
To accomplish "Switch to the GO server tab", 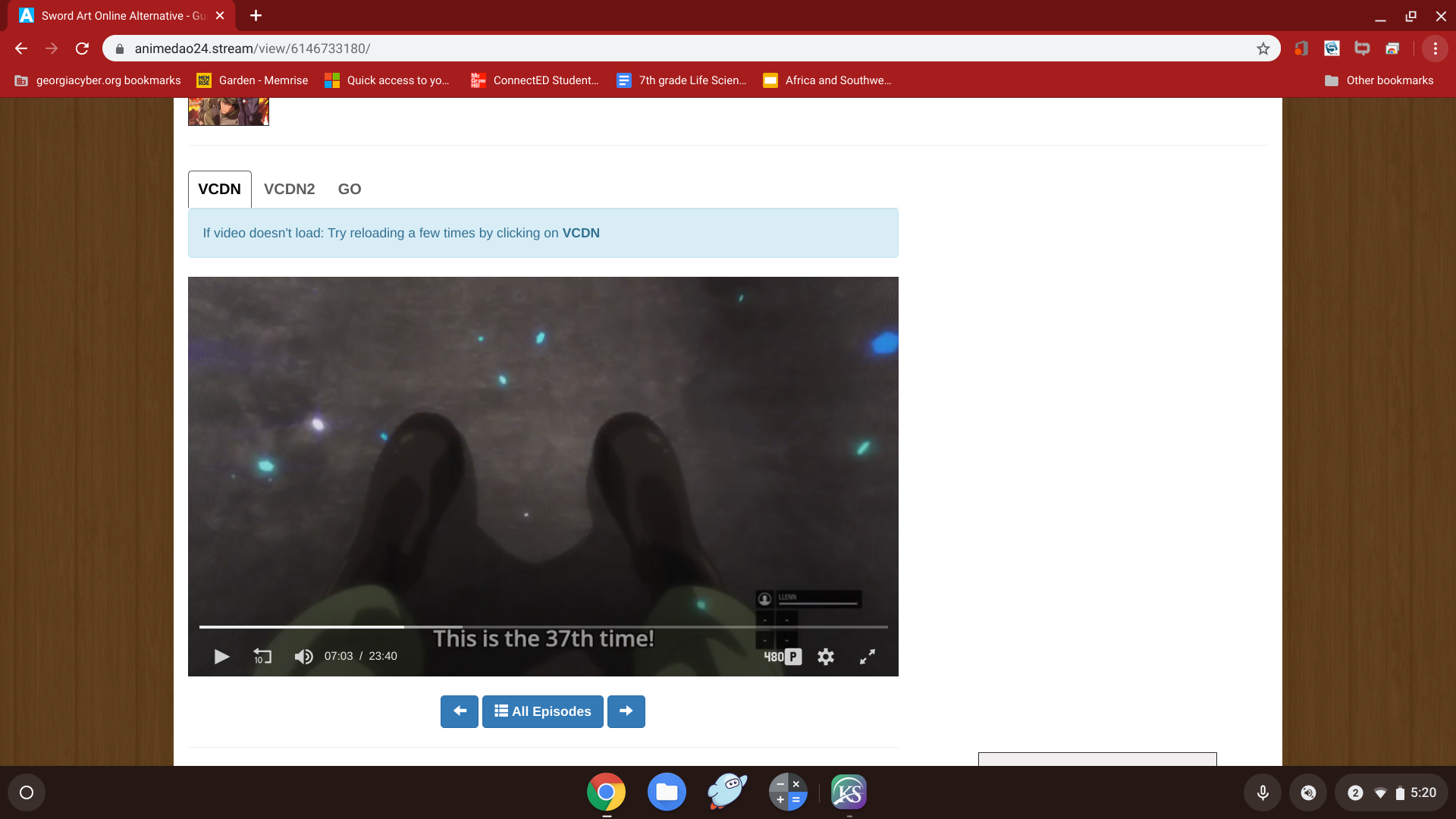I will 350,190.
